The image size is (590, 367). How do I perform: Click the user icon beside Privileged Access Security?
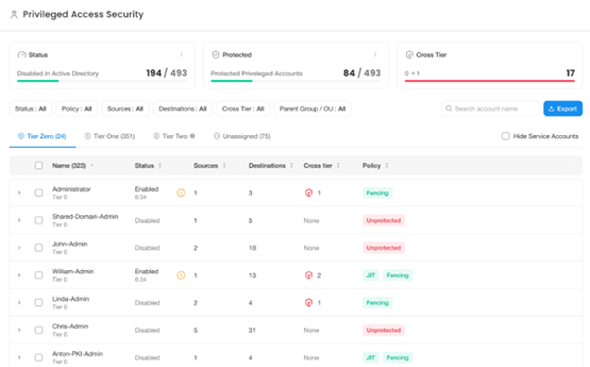point(14,15)
